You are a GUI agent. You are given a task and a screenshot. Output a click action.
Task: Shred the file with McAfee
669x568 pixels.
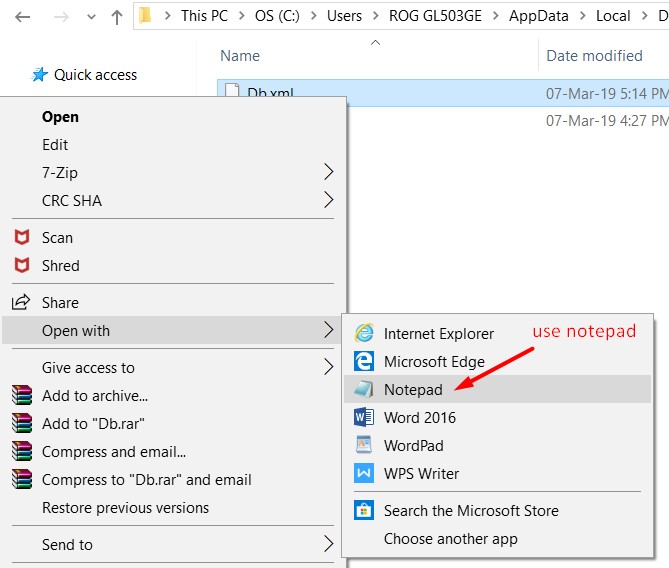60,265
